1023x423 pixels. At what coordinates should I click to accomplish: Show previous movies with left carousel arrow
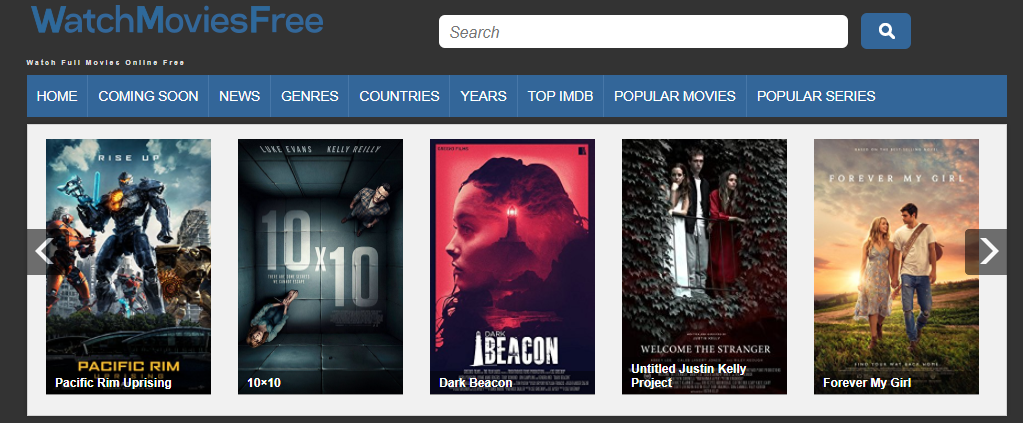click(x=43, y=251)
